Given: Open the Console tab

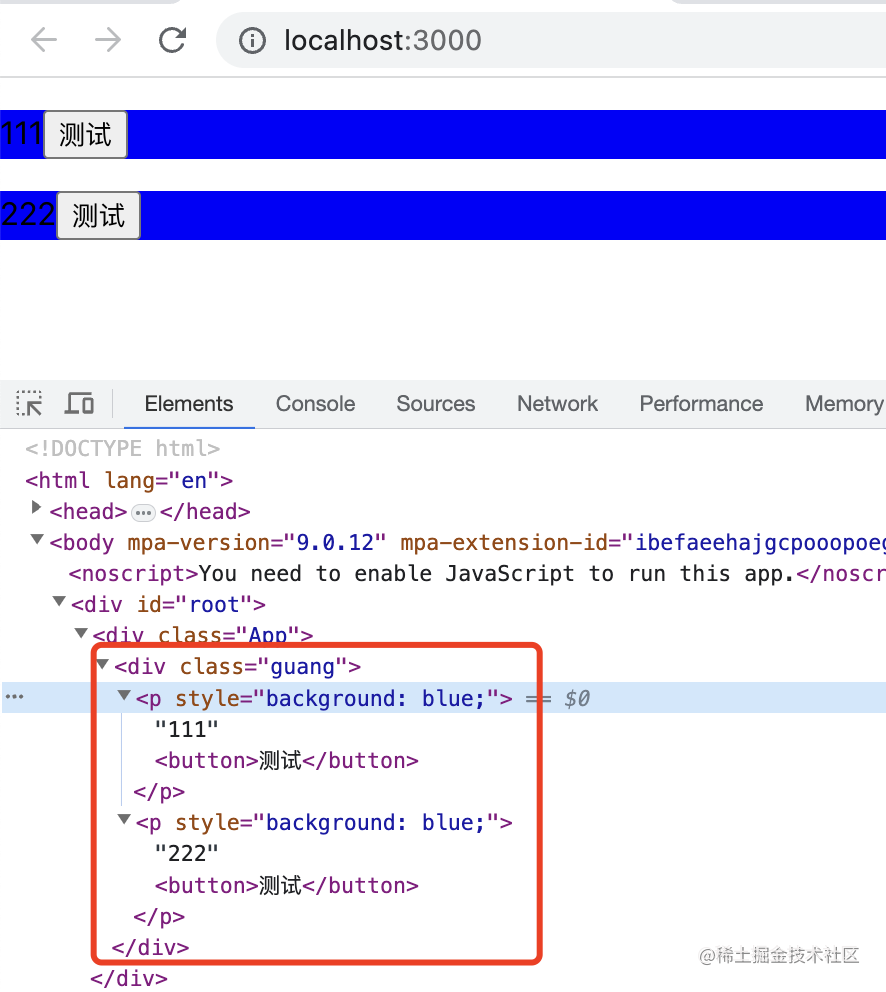Looking at the screenshot, I should click(315, 404).
